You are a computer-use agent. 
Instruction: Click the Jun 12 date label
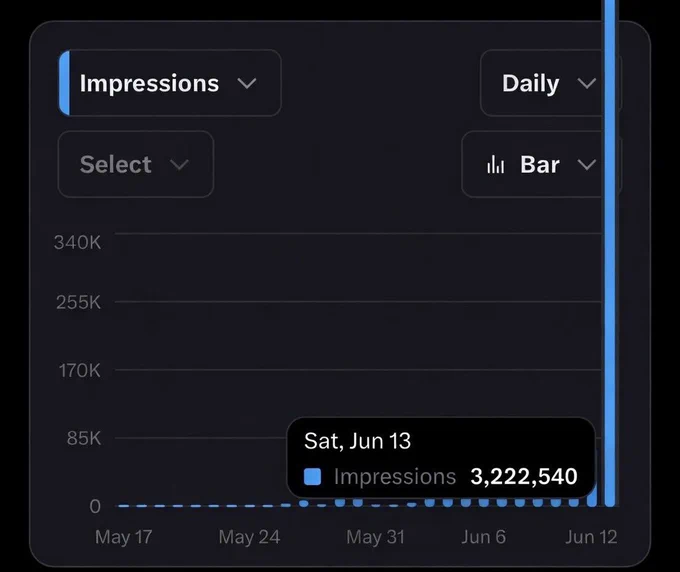tap(591, 537)
